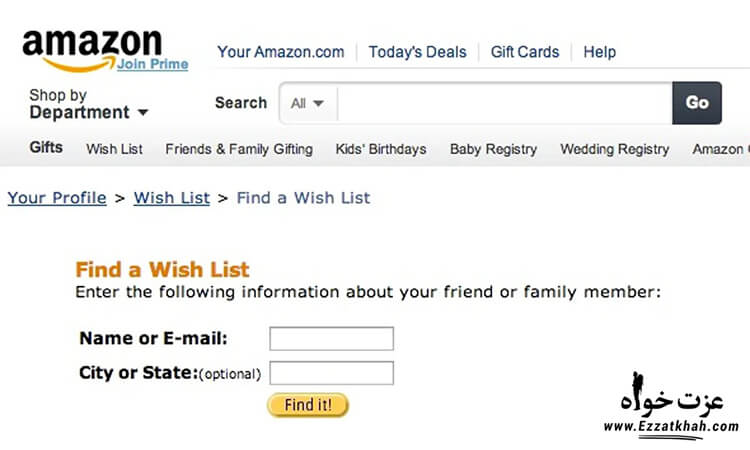Open Today's Deals
This screenshot has width=750, height=450.
pyautogui.click(x=416, y=52)
